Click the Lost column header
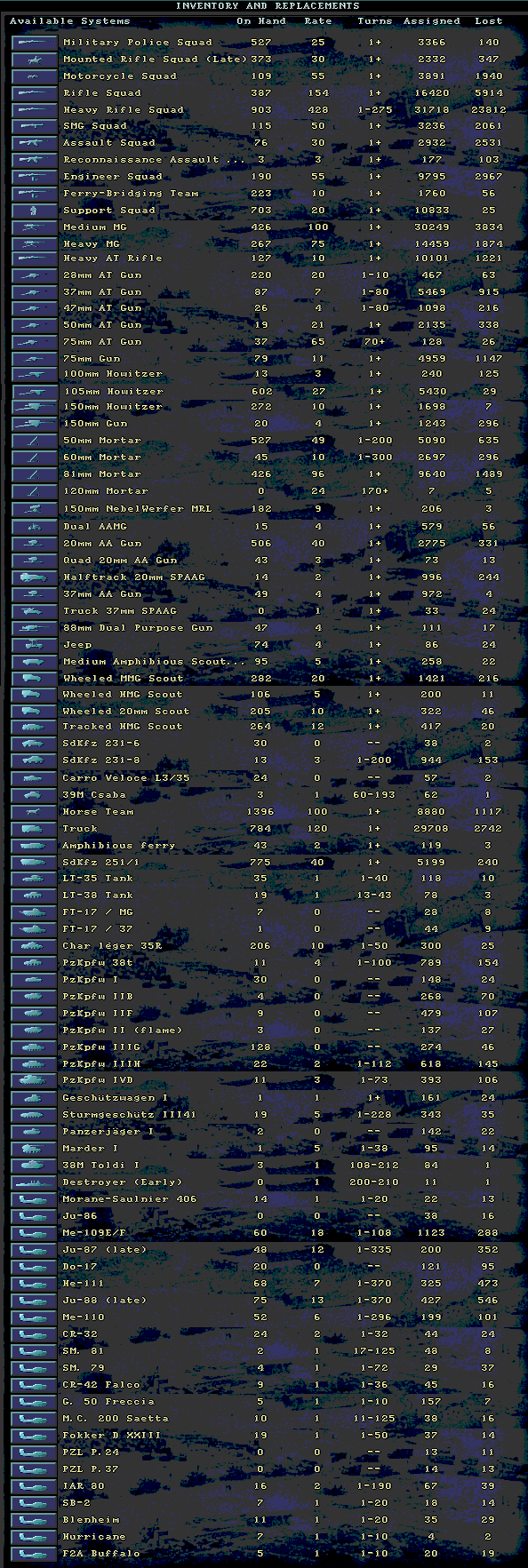The image size is (528, 1568). click(x=489, y=21)
